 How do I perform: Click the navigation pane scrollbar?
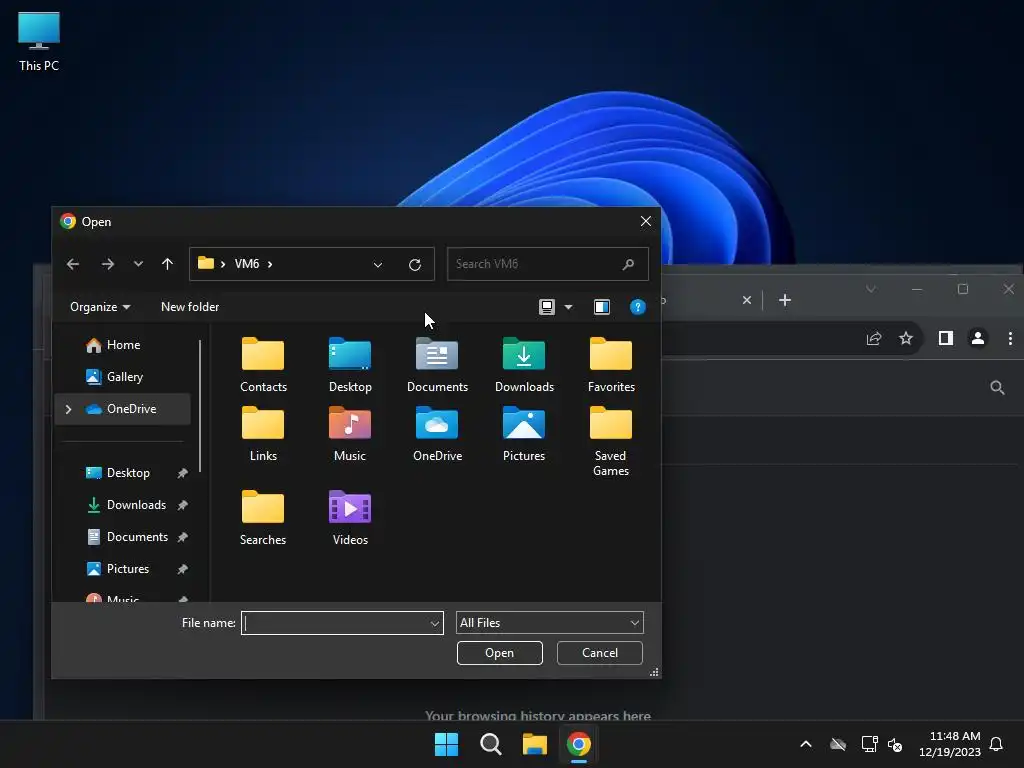tap(200, 405)
